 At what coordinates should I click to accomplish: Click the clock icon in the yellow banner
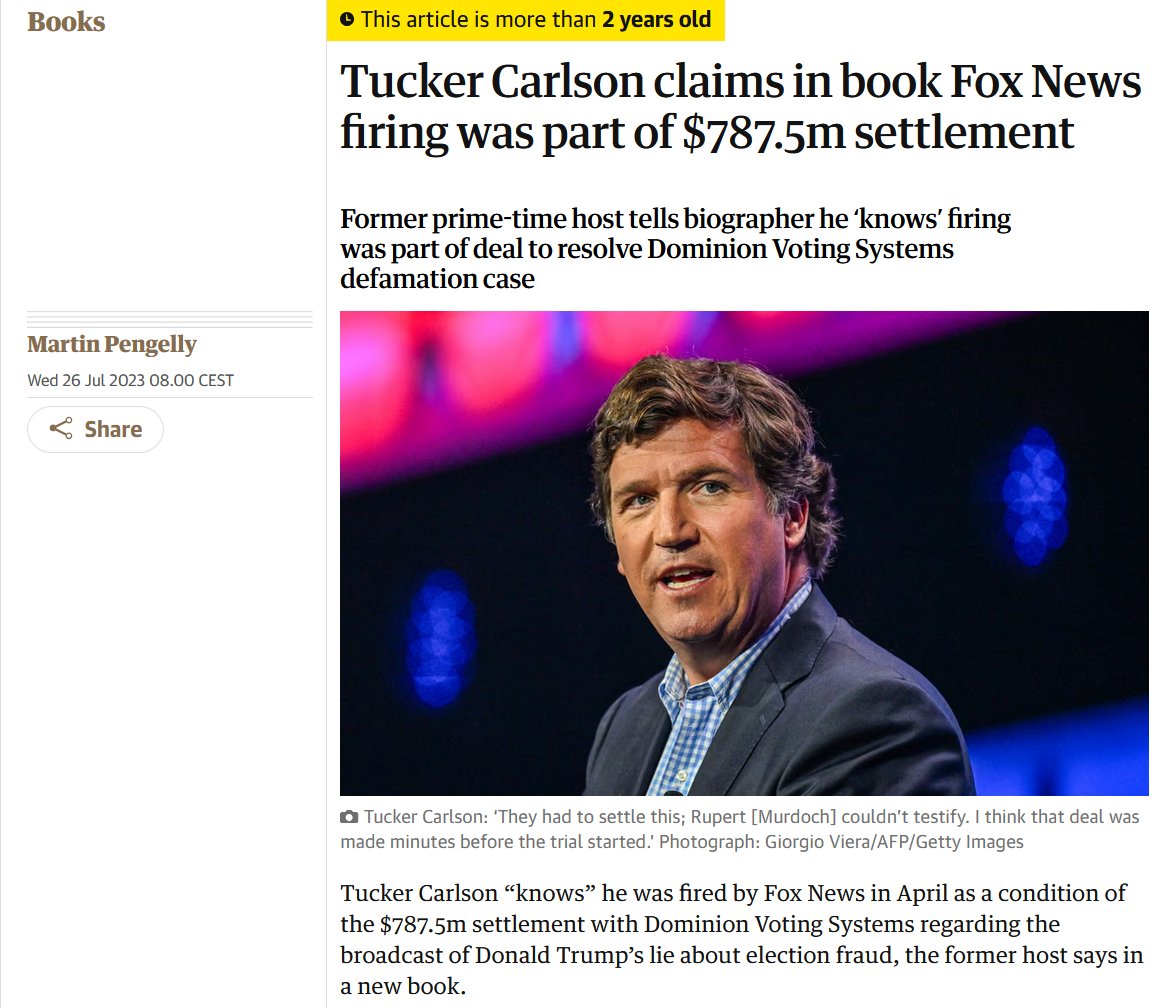click(347, 19)
